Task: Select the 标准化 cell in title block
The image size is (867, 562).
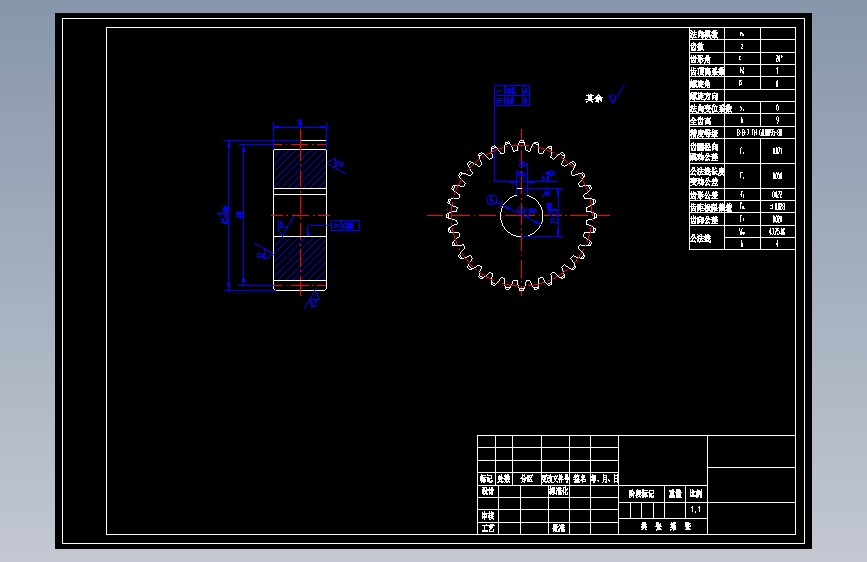Action: coord(558,491)
